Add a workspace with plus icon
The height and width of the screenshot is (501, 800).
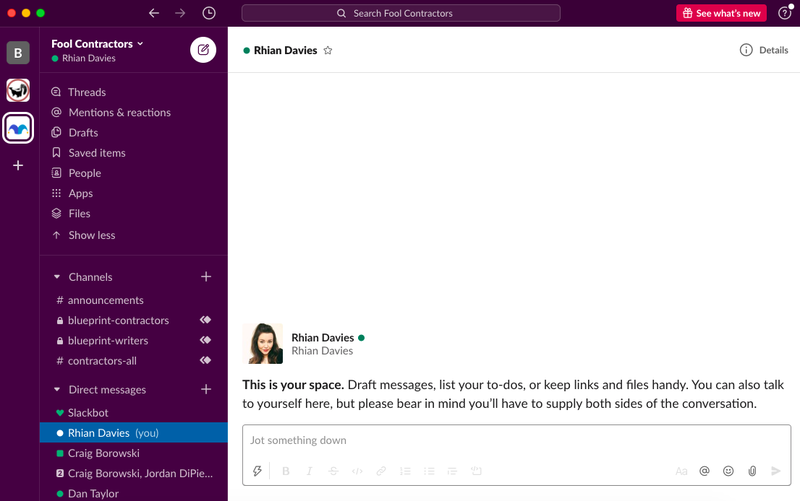pyautogui.click(x=18, y=165)
